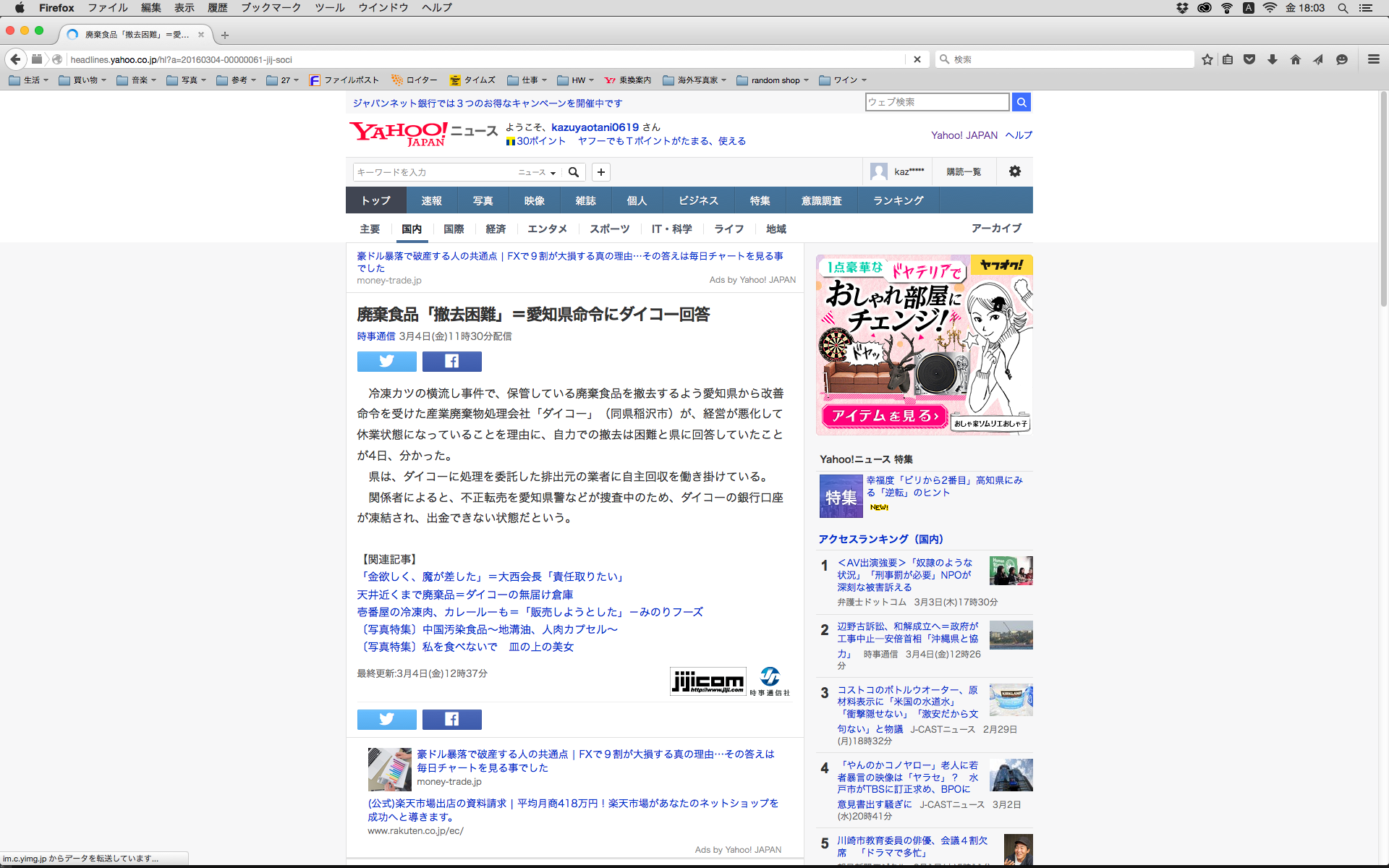The image size is (1389, 868).
Task: Select the 経済 category tab
Action: [496, 229]
